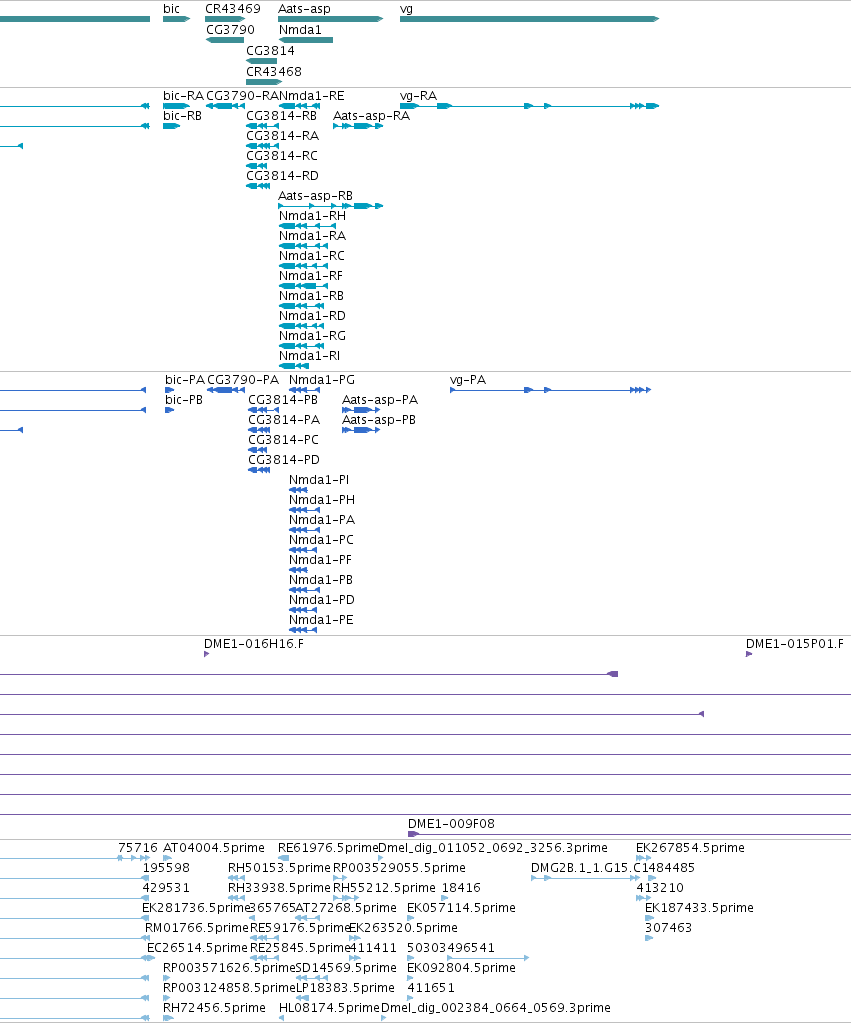851x1023 pixels.
Task: Select the Aats-asp gene label
Action: click(x=304, y=8)
